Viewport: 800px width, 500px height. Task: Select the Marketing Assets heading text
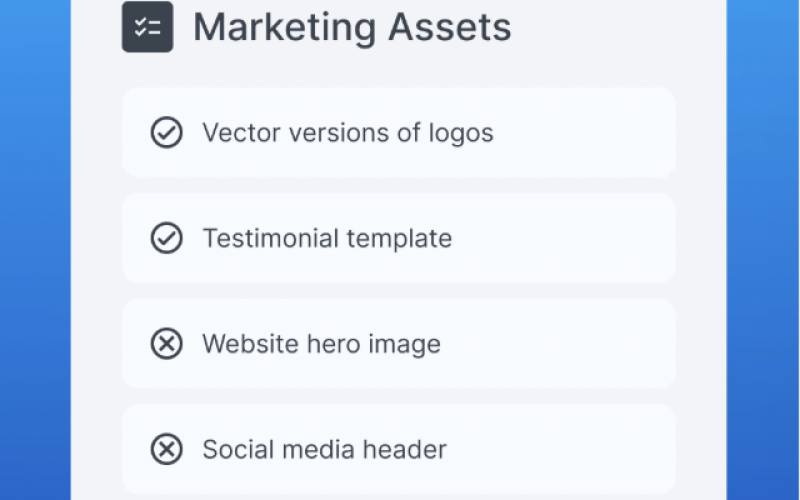tap(352, 28)
